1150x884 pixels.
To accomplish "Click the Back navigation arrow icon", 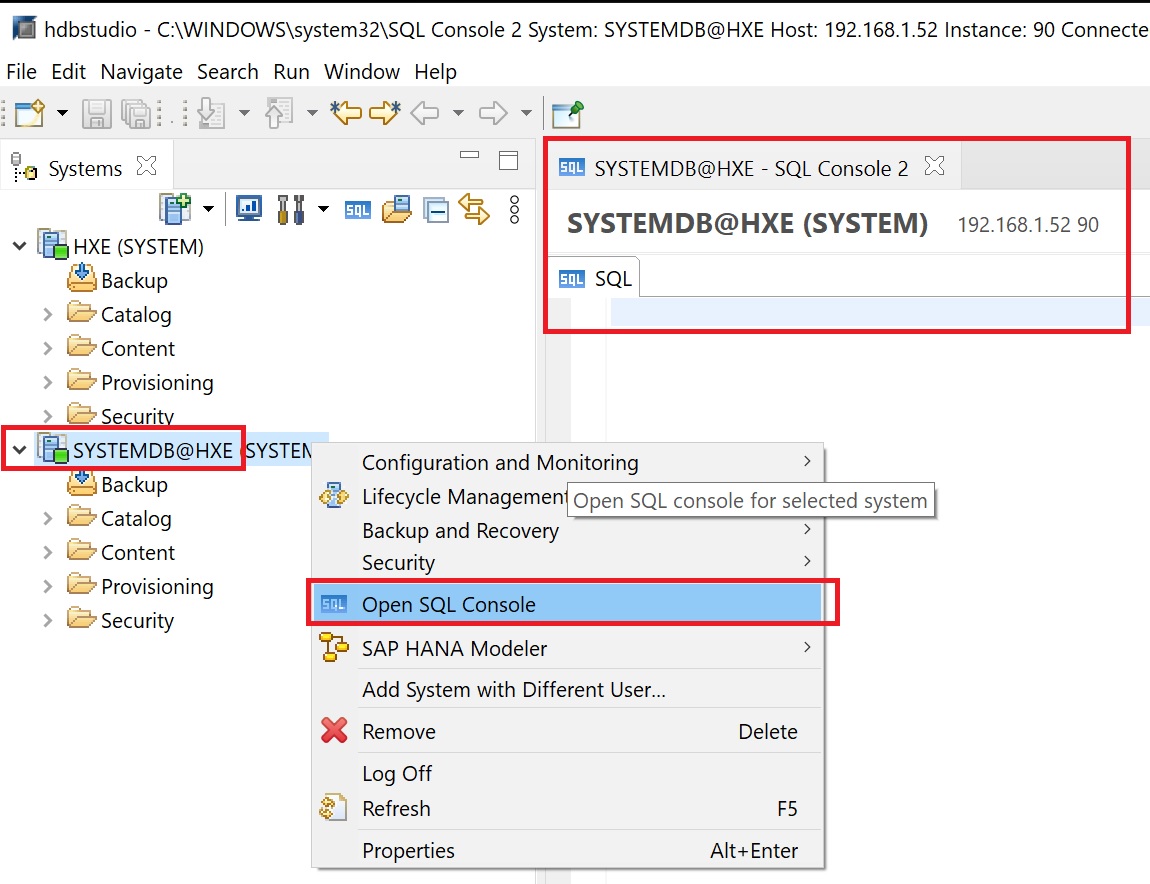I will pos(425,113).
